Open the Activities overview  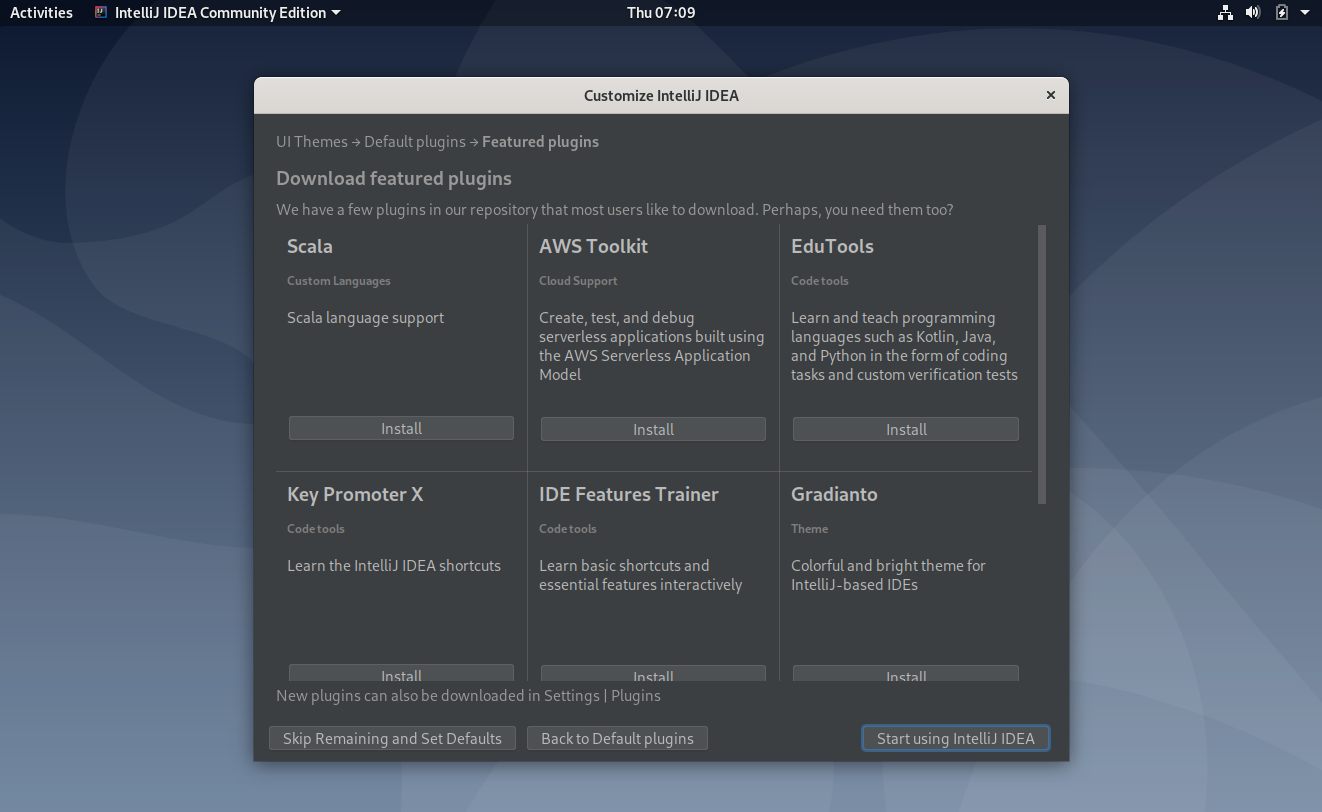[x=41, y=12]
